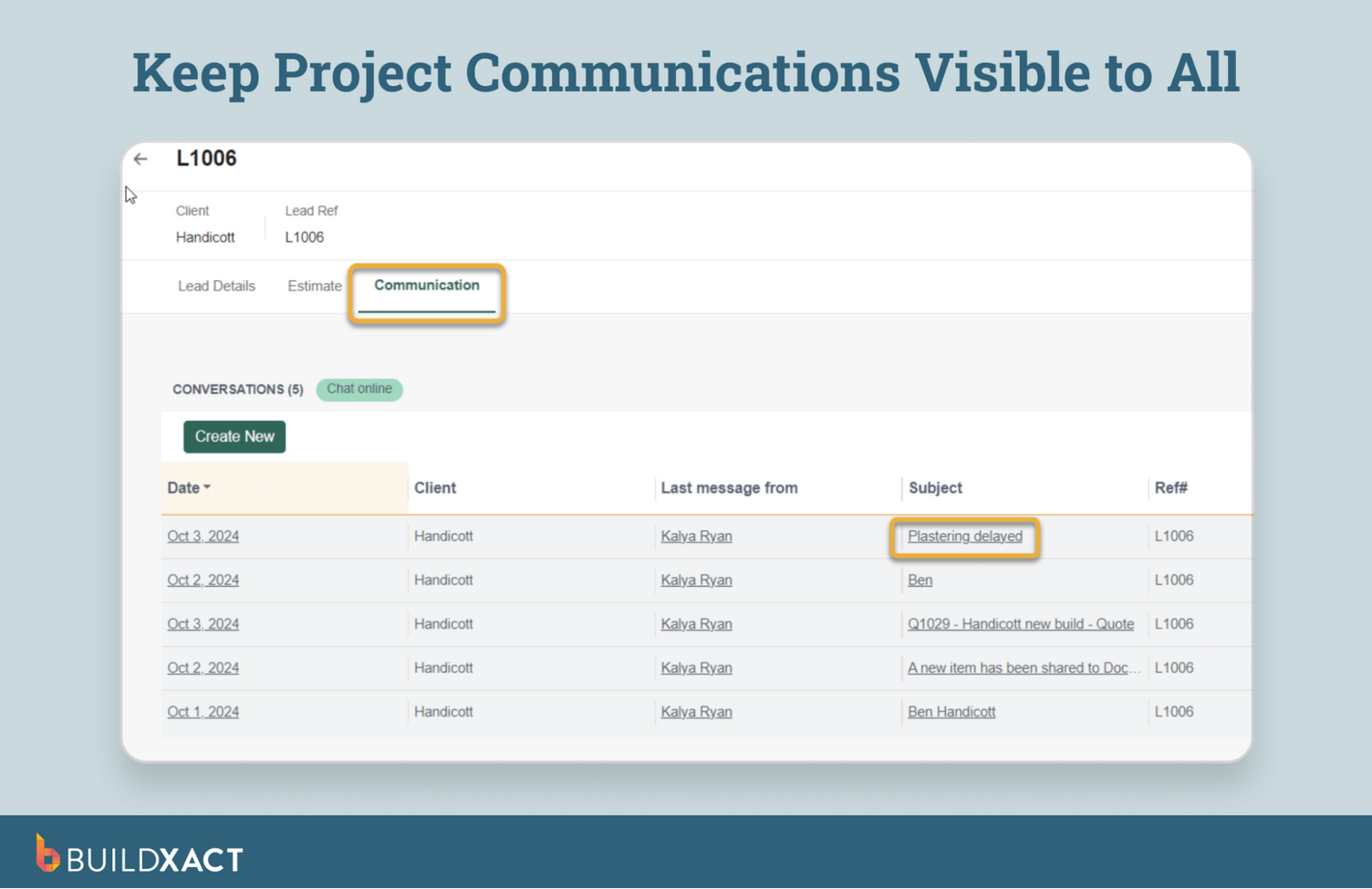Viewport: 1372px width, 889px height.
Task: Click Kalya Ryan in the first row
Action: pyautogui.click(x=696, y=536)
